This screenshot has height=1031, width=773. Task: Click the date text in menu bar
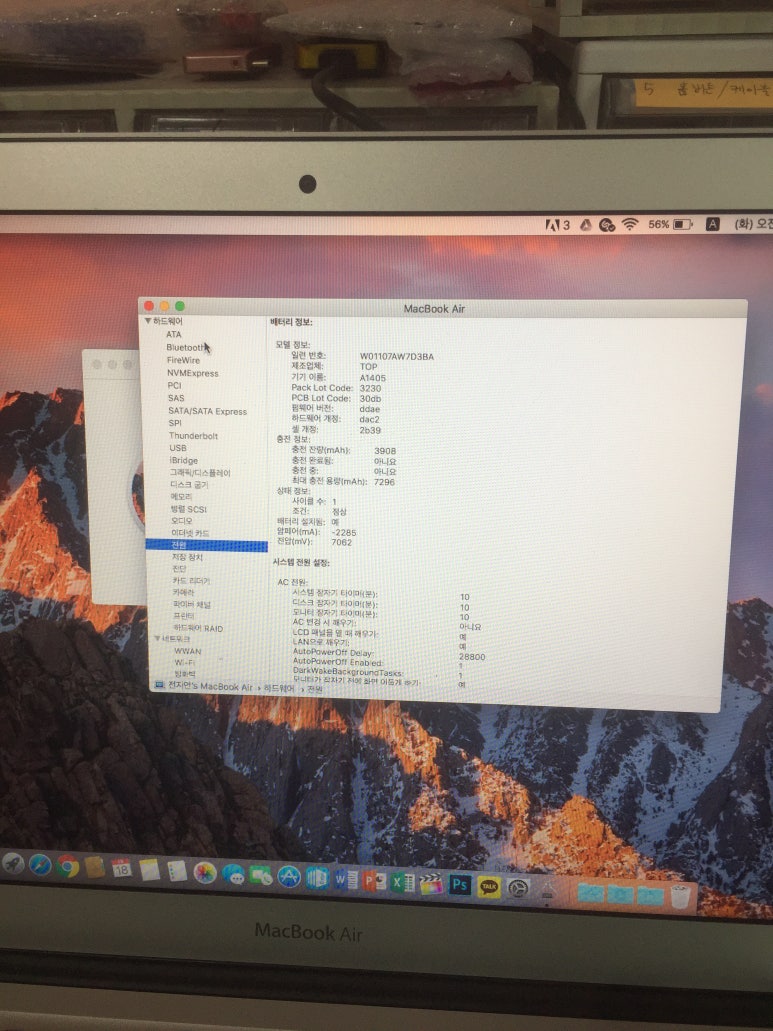pyautogui.click(x=753, y=224)
